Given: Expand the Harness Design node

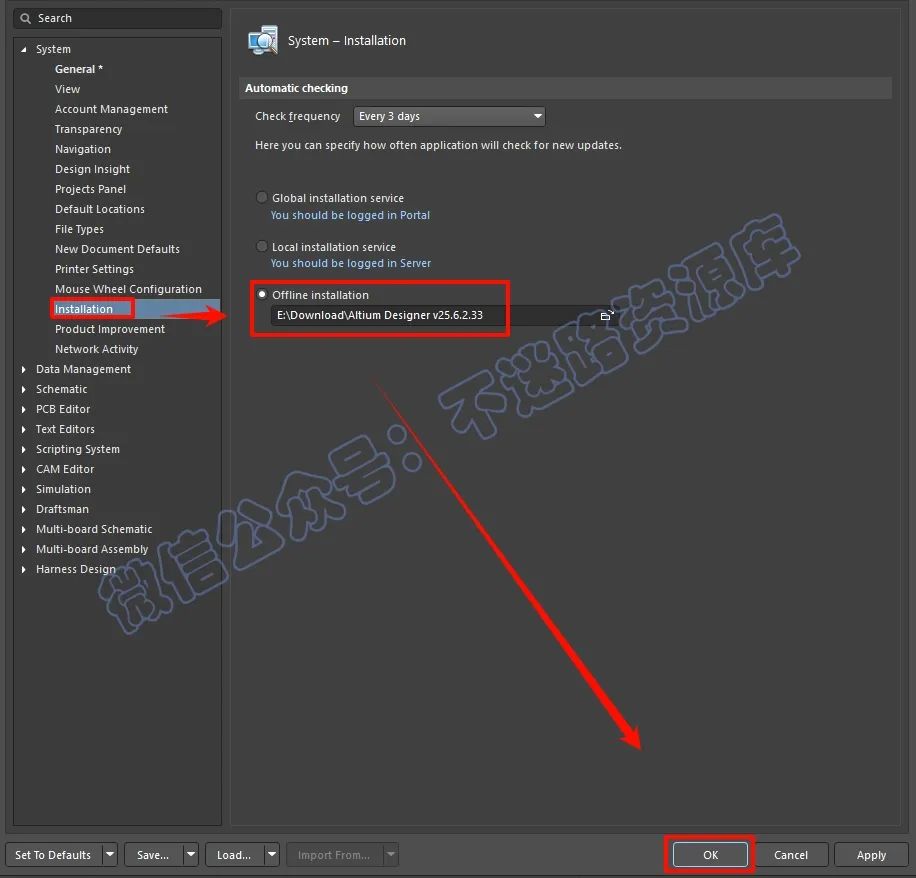Looking at the screenshot, I should [23, 569].
